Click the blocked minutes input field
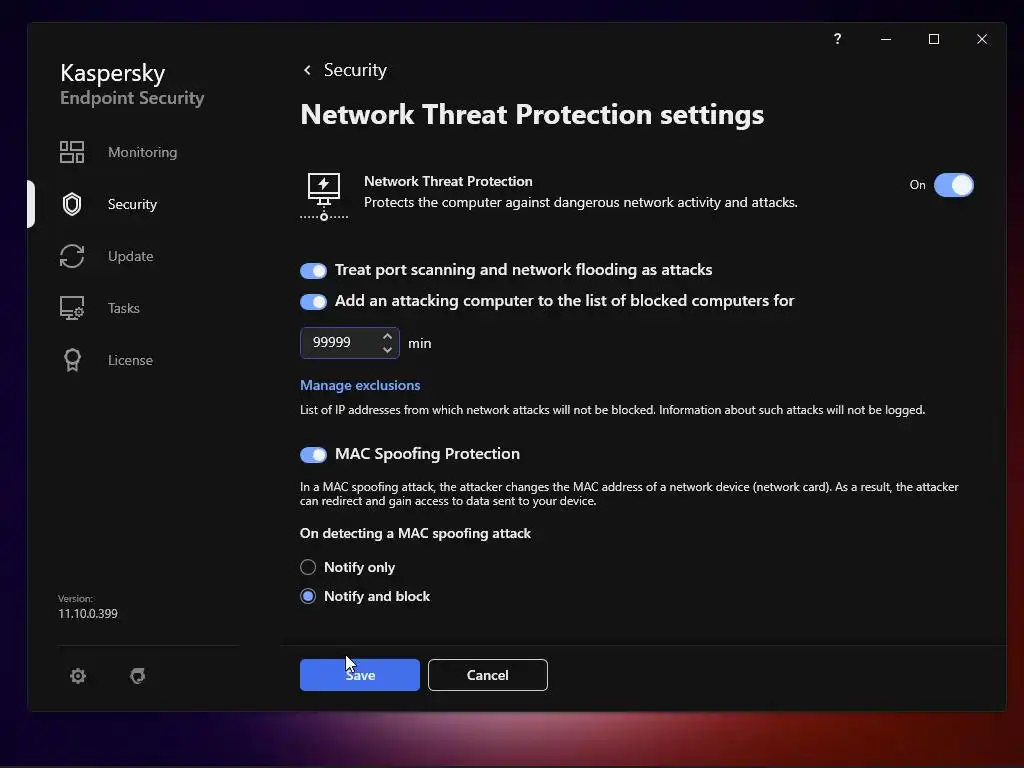This screenshot has width=1024, height=768. (x=338, y=343)
